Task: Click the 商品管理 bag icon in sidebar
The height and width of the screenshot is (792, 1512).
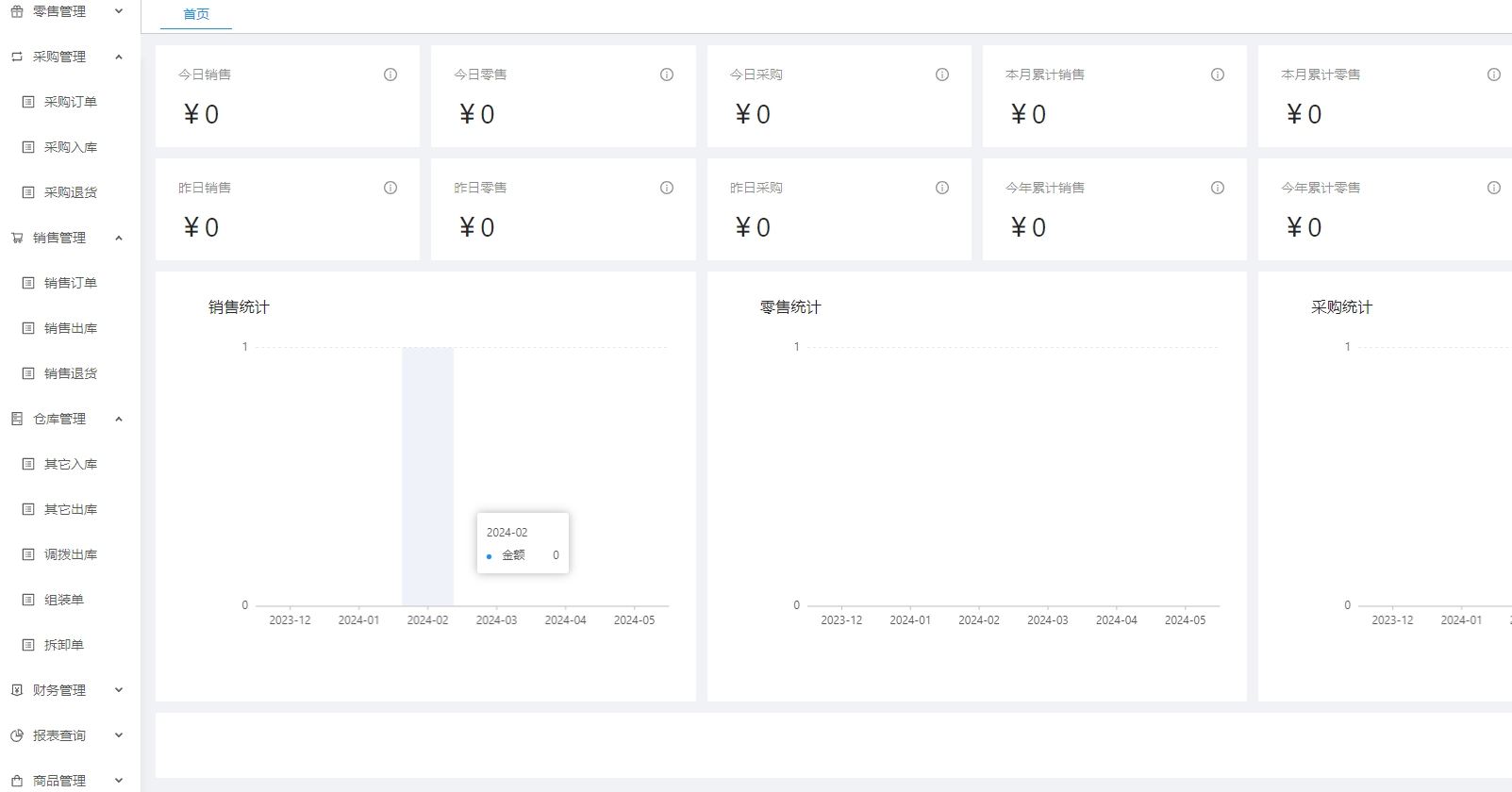Action: [x=17, y=781]
